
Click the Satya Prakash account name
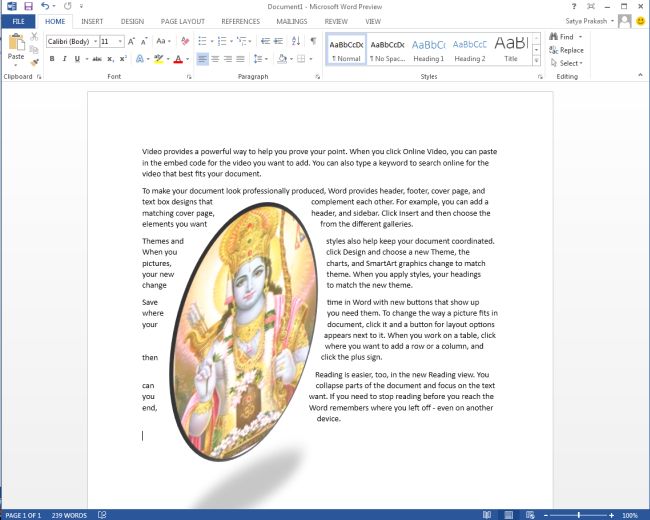pos(586,21)
